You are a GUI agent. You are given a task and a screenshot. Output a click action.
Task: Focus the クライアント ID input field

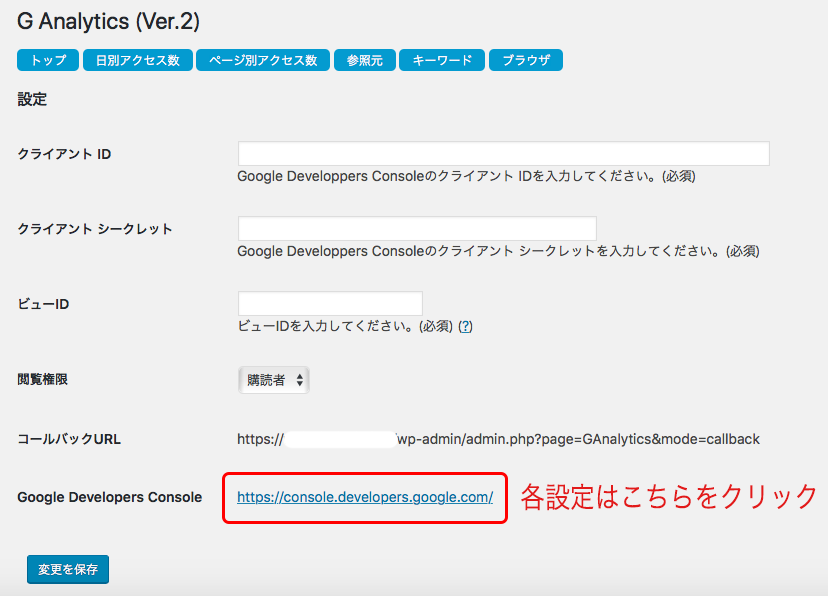tap(503, 153)
